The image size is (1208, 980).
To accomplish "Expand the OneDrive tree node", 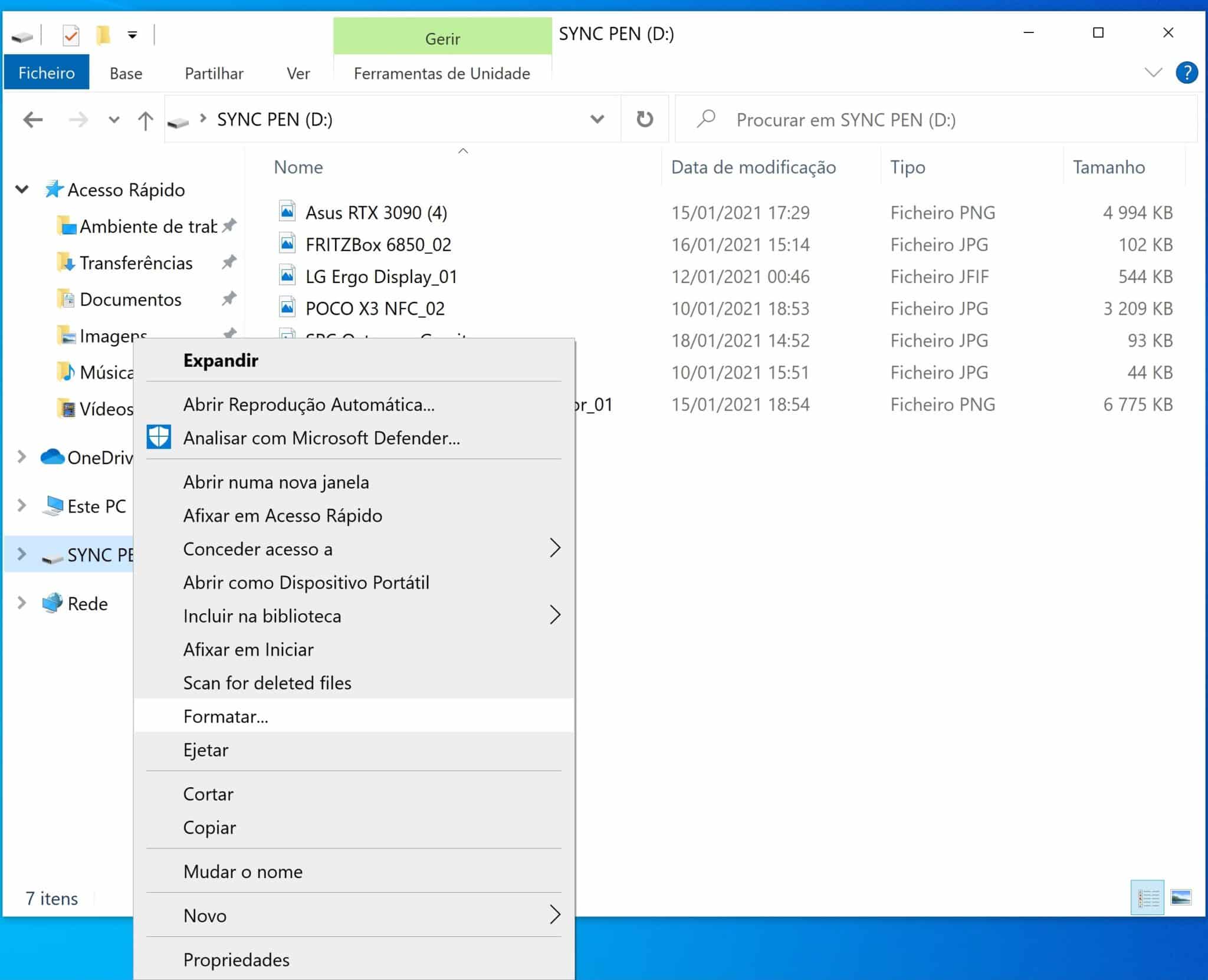I will (22, 457).
